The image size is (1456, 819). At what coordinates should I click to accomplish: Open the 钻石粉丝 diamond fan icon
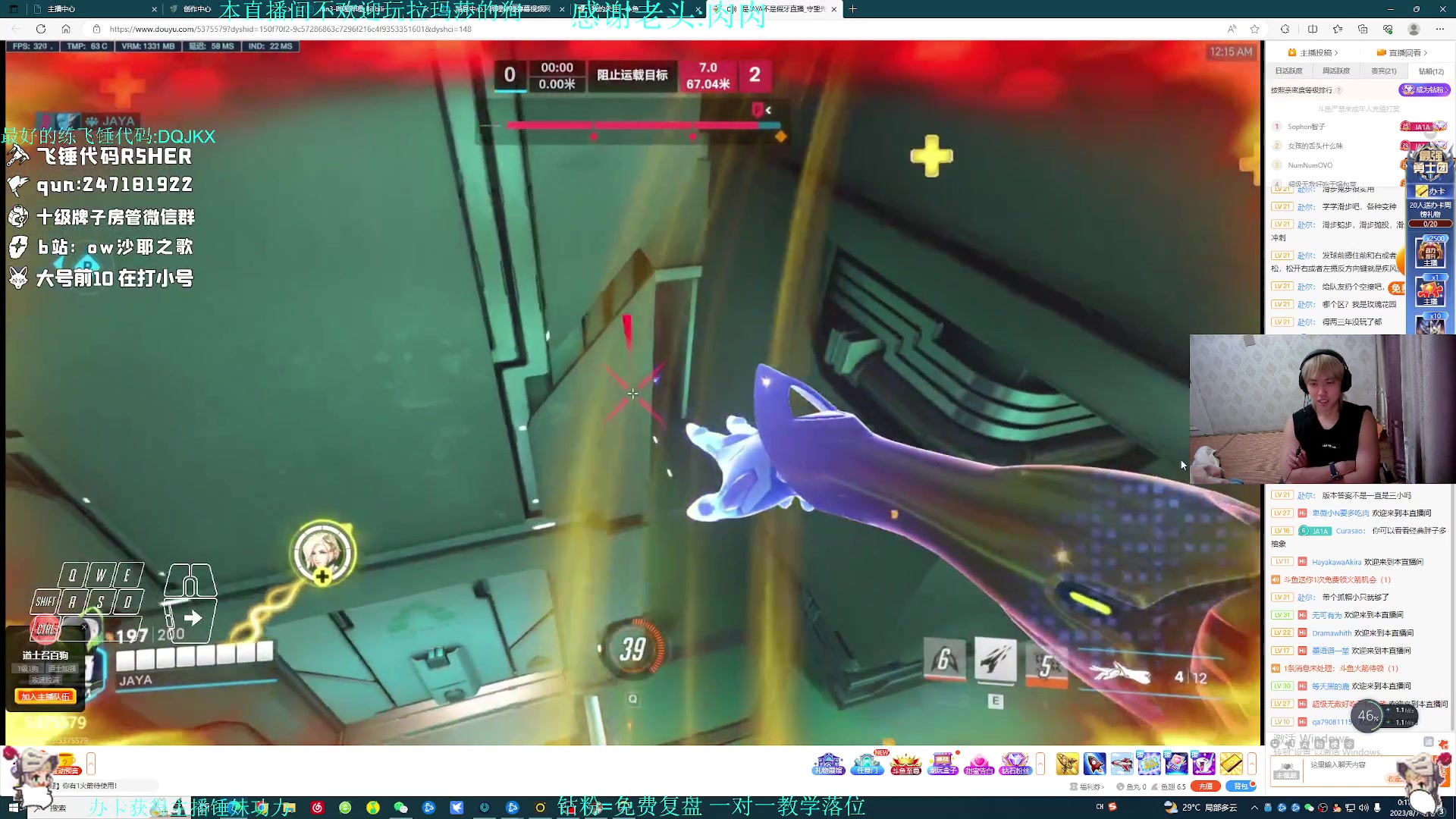click(1015, 764)
